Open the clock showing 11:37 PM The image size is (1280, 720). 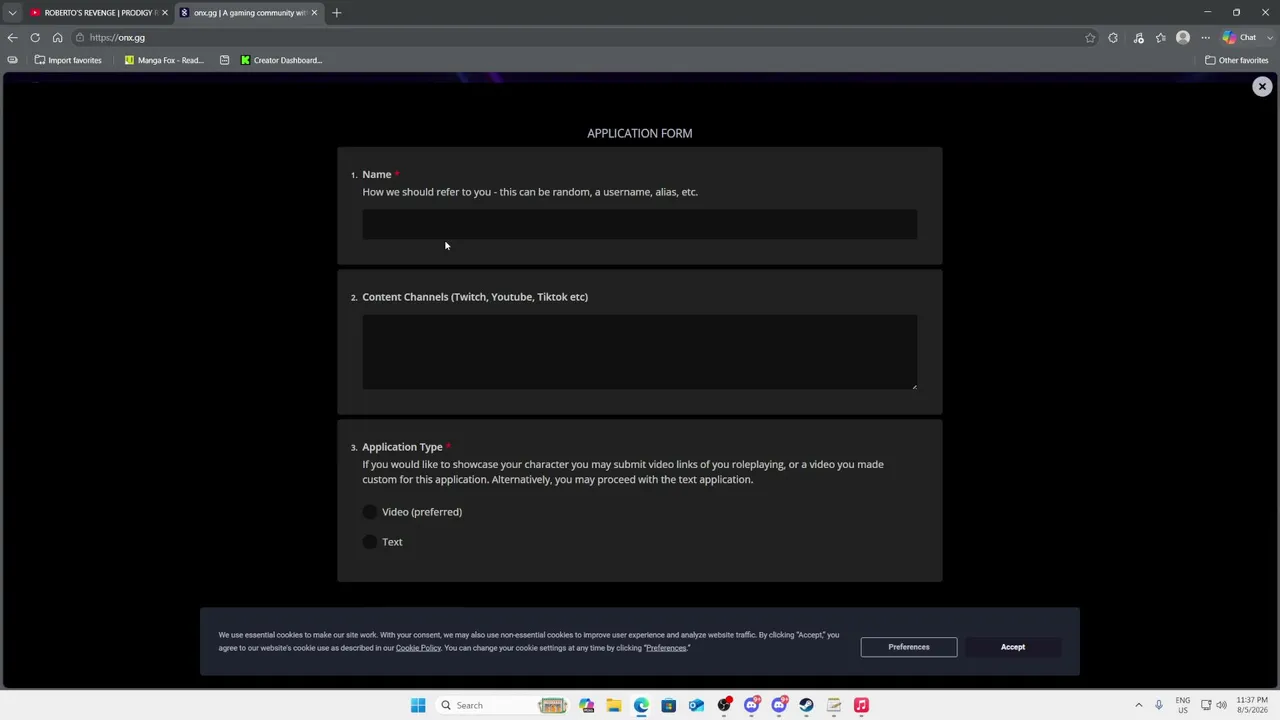pos(1252,706)
